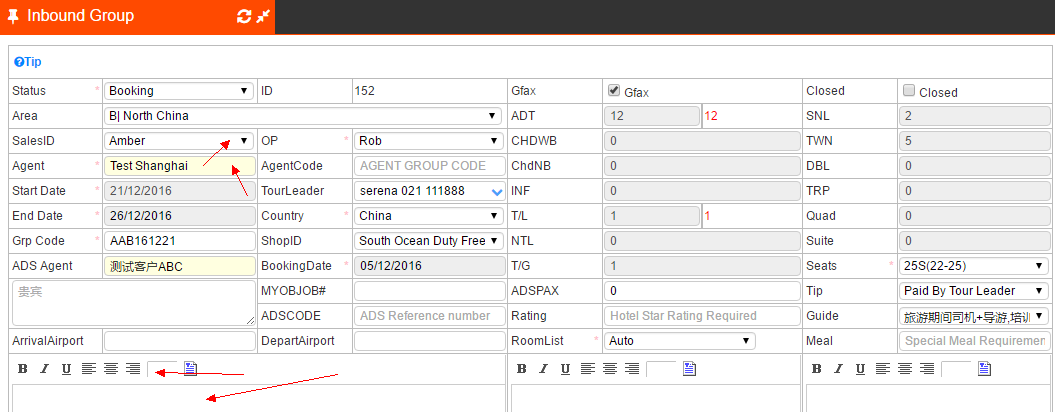The height and width of the screenshot is (412, 1055).
Task: Uncheck the Gfax checkbox
Action: (x=614, y=90)
